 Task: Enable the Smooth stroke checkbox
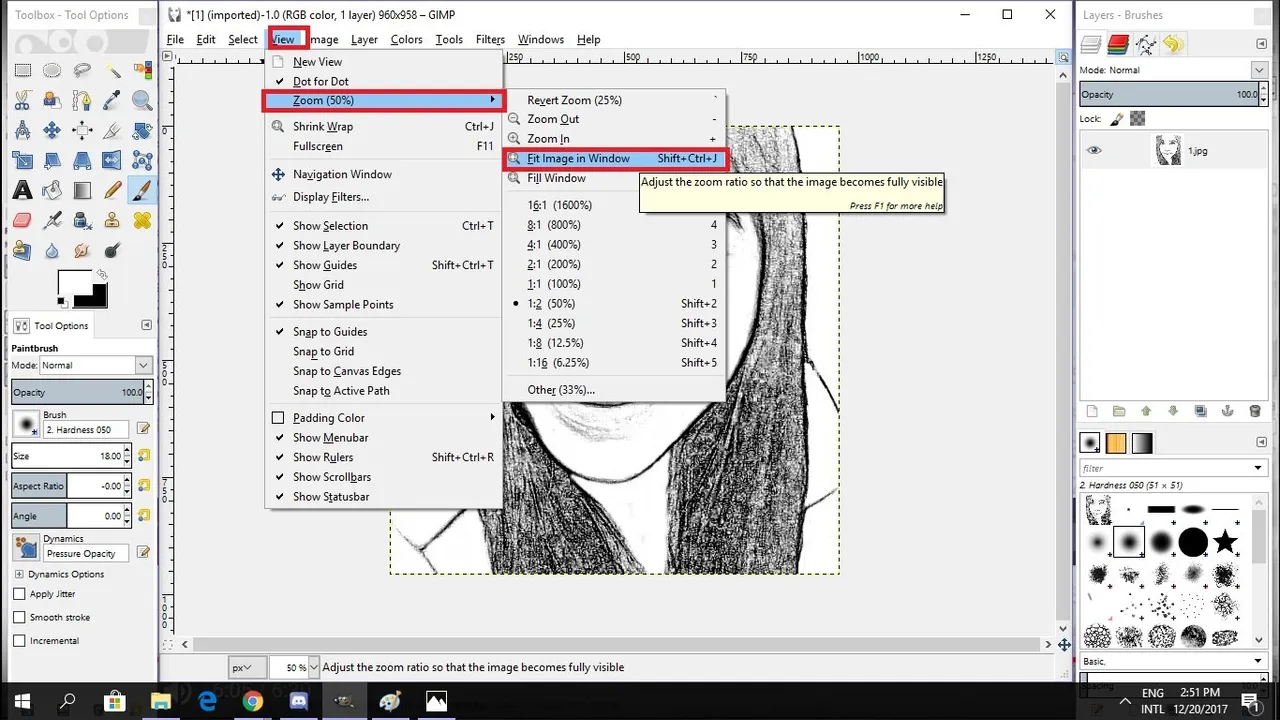click(x=19, y=618)
